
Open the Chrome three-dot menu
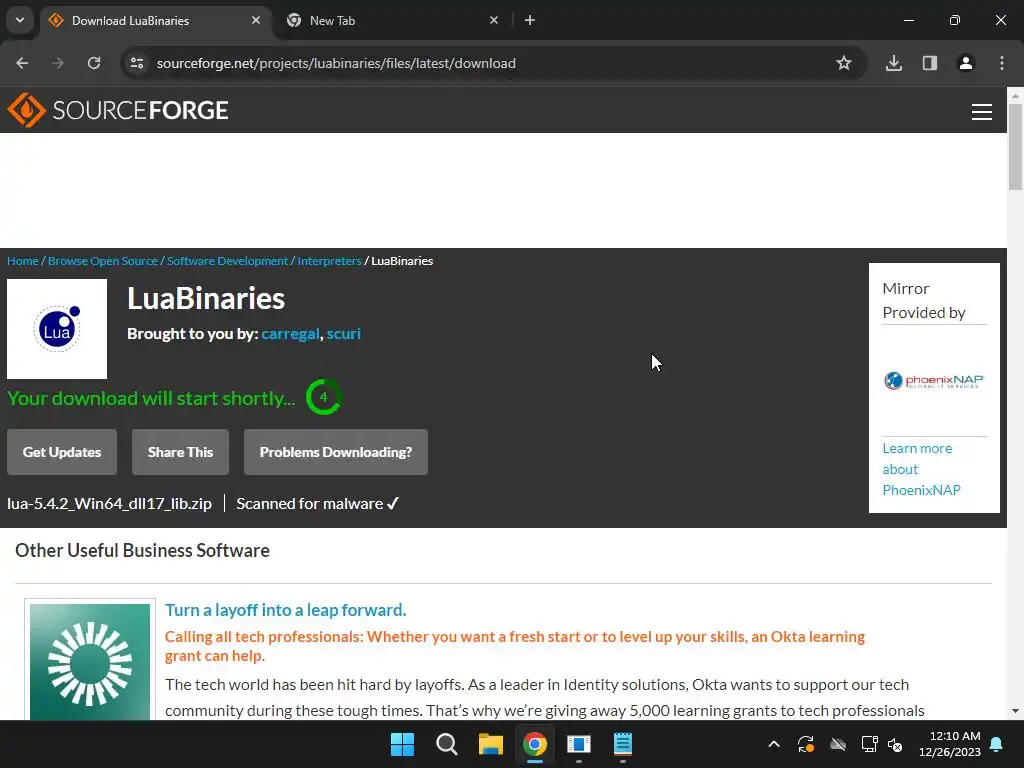[x=1002, y=63]
